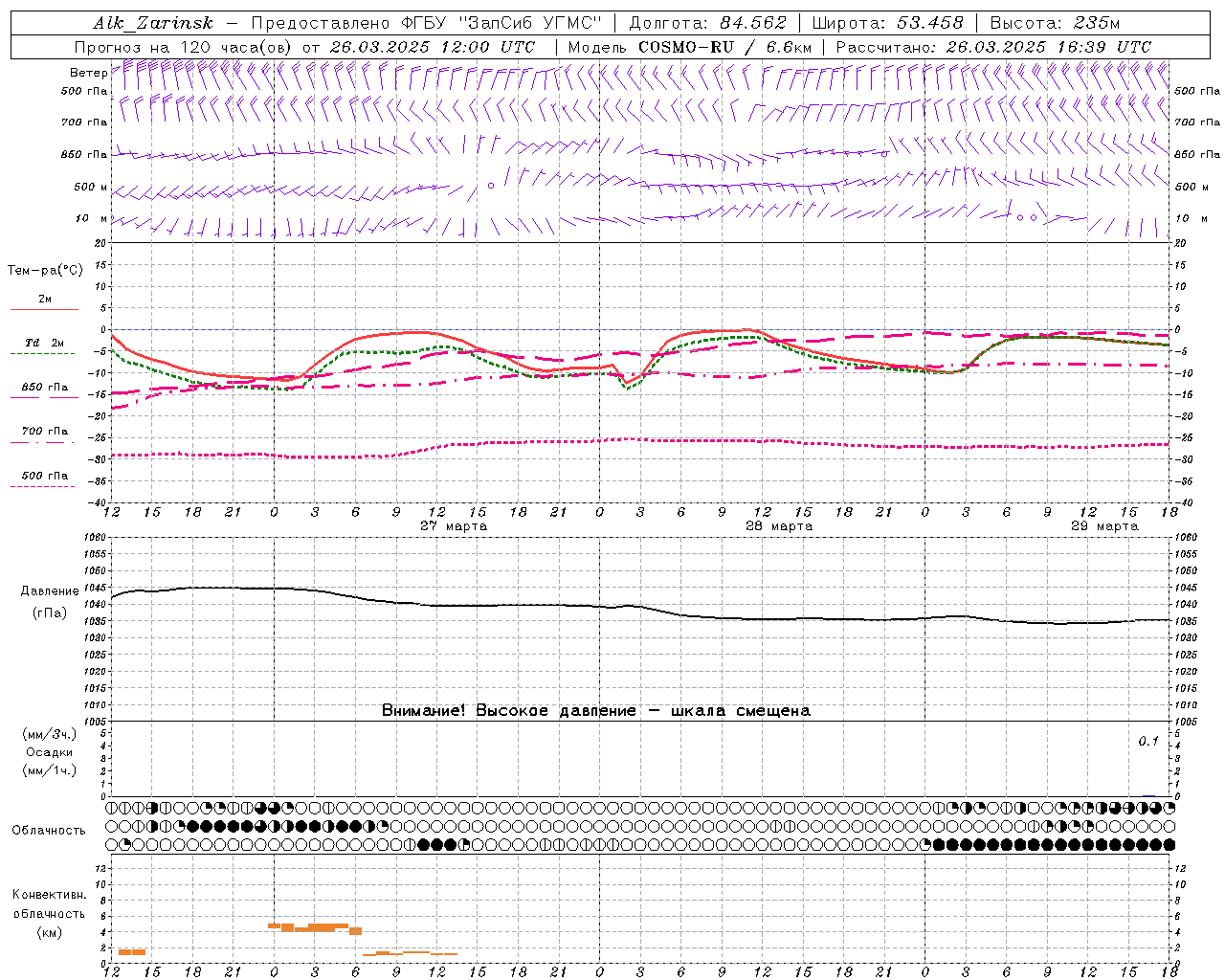Click the 500 м wind level label on left

click(x=90, y=187)
